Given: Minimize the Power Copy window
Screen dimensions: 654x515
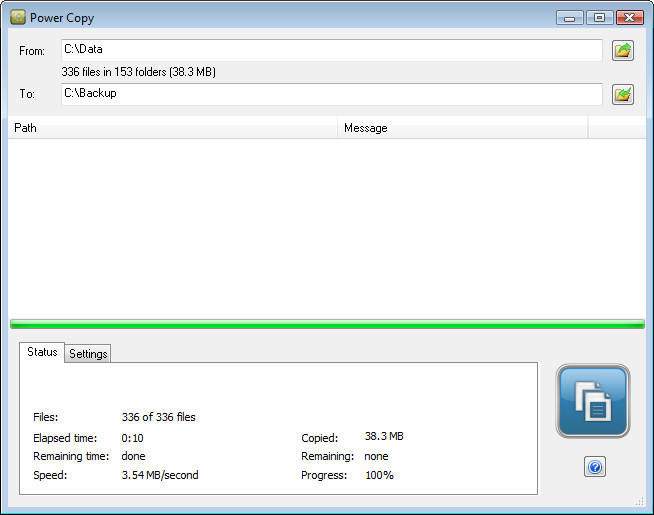Looking at the screenshot, I should (569, 18).
